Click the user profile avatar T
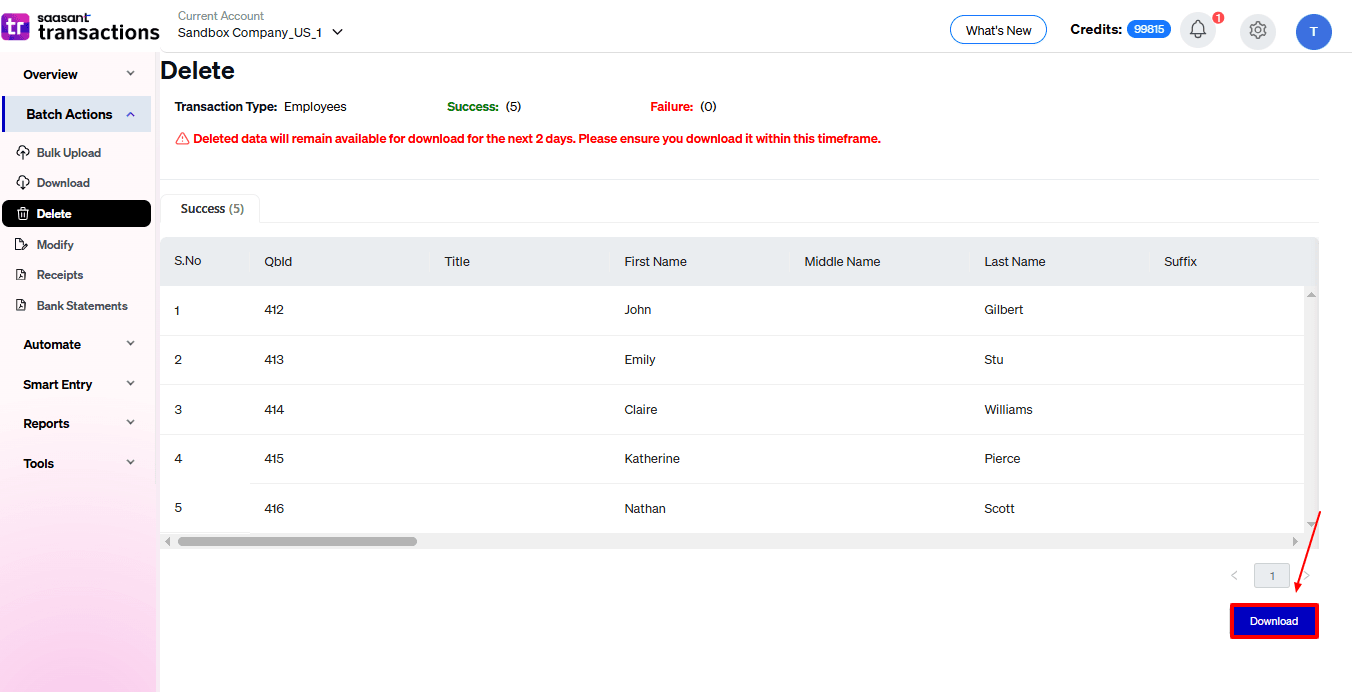The width and height of the screenshot is (1352, 692). (1313, 32)
